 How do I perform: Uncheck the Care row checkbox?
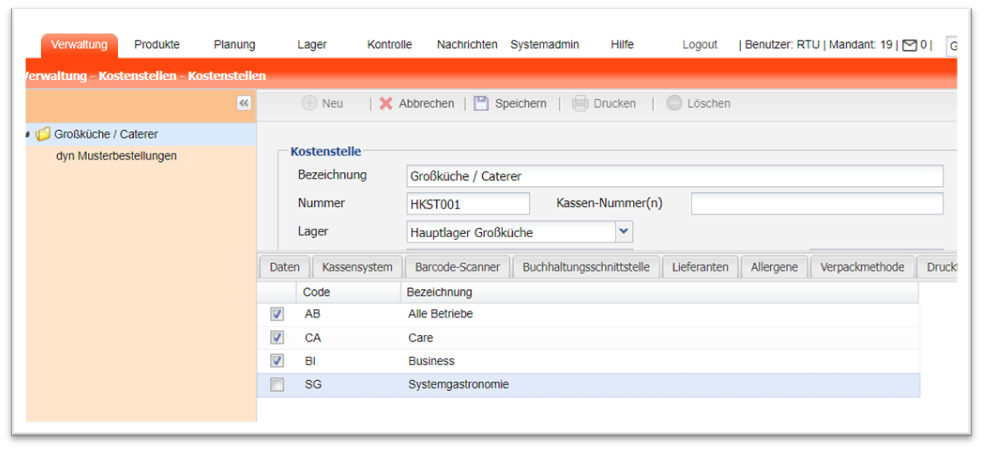tap(277, 338)
